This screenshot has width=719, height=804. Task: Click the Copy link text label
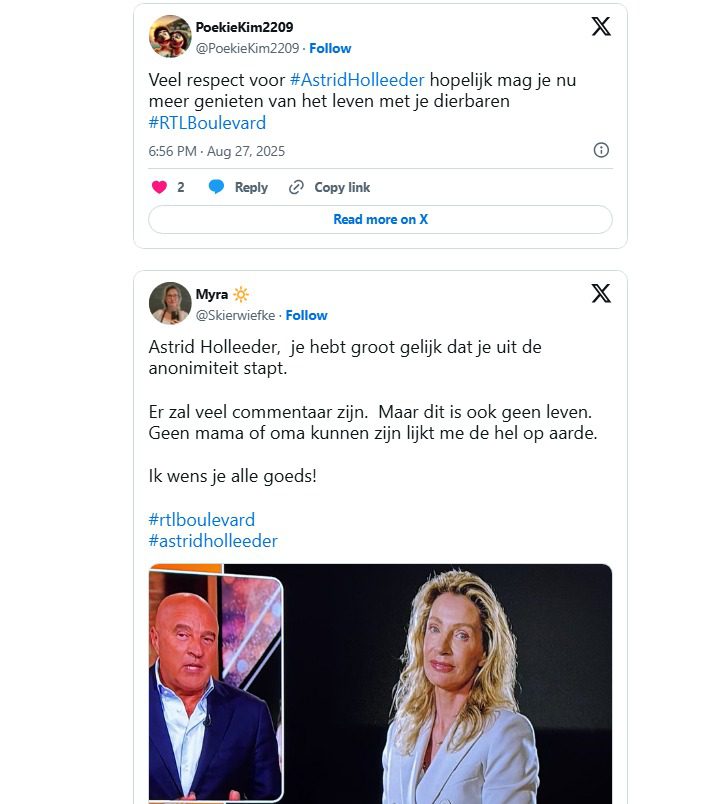click(x=342, y=187)
